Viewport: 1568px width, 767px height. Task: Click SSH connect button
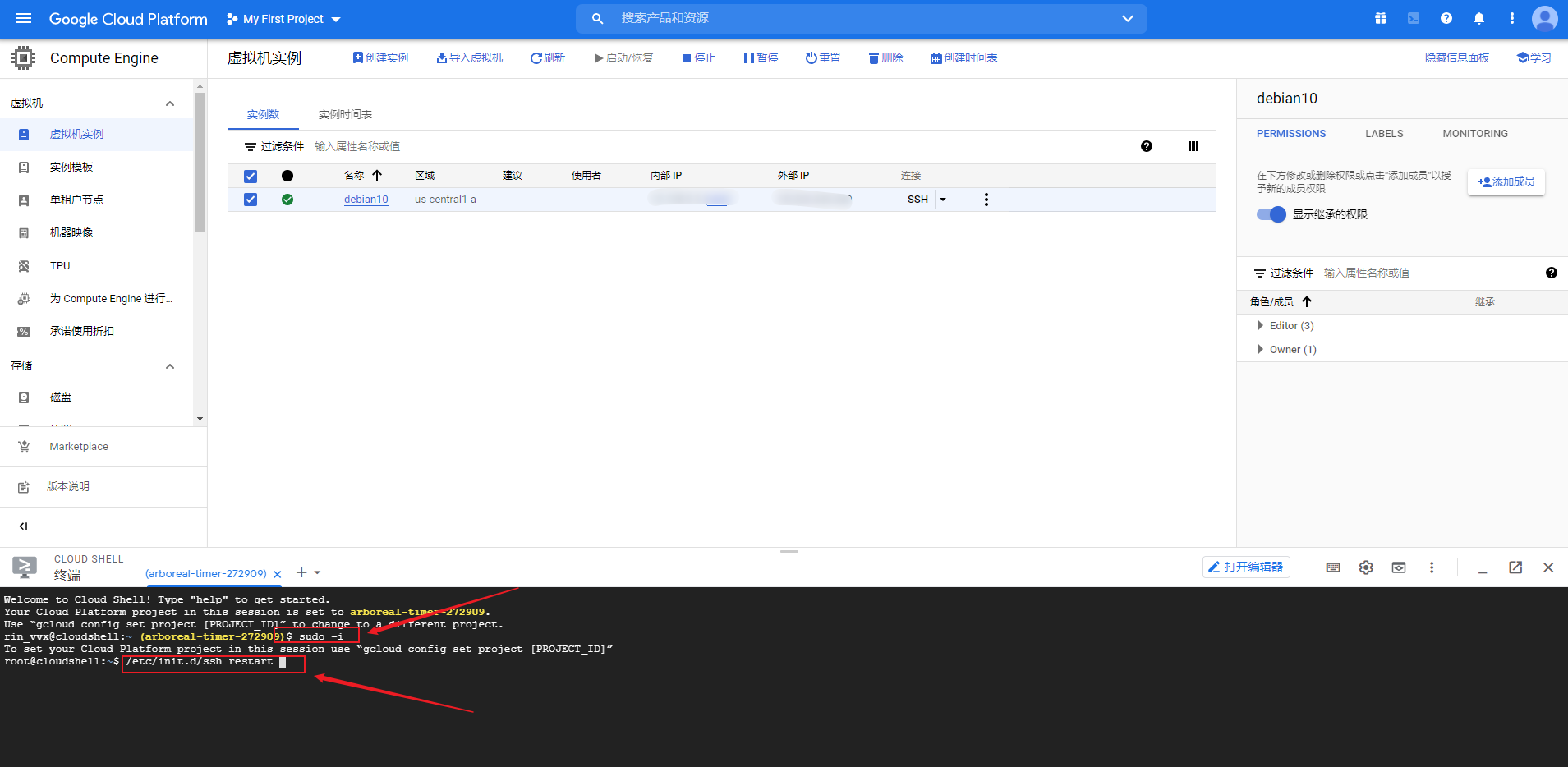[x=917, y=200]
